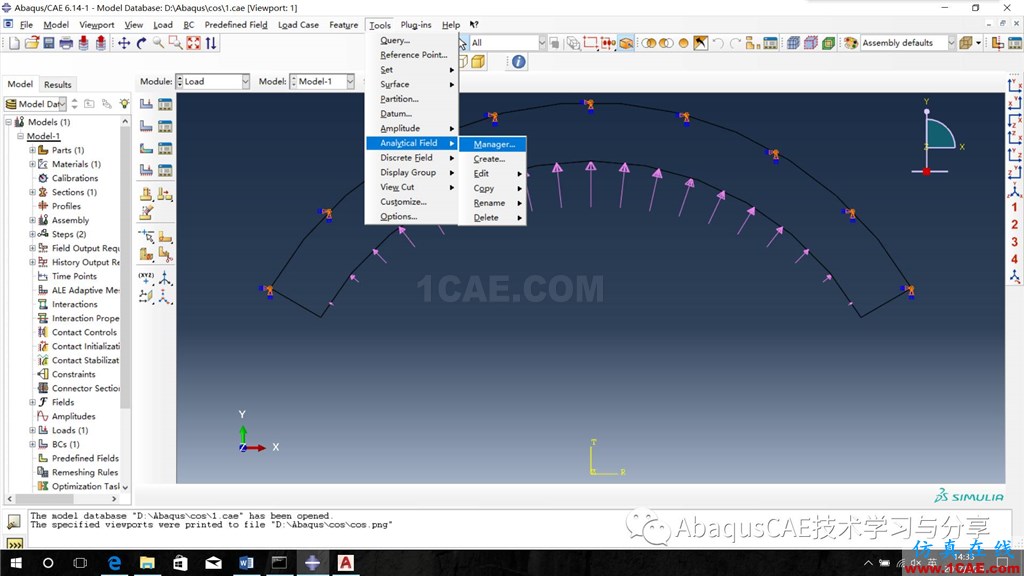Click the New Model Database icon

tap(14, 43)
